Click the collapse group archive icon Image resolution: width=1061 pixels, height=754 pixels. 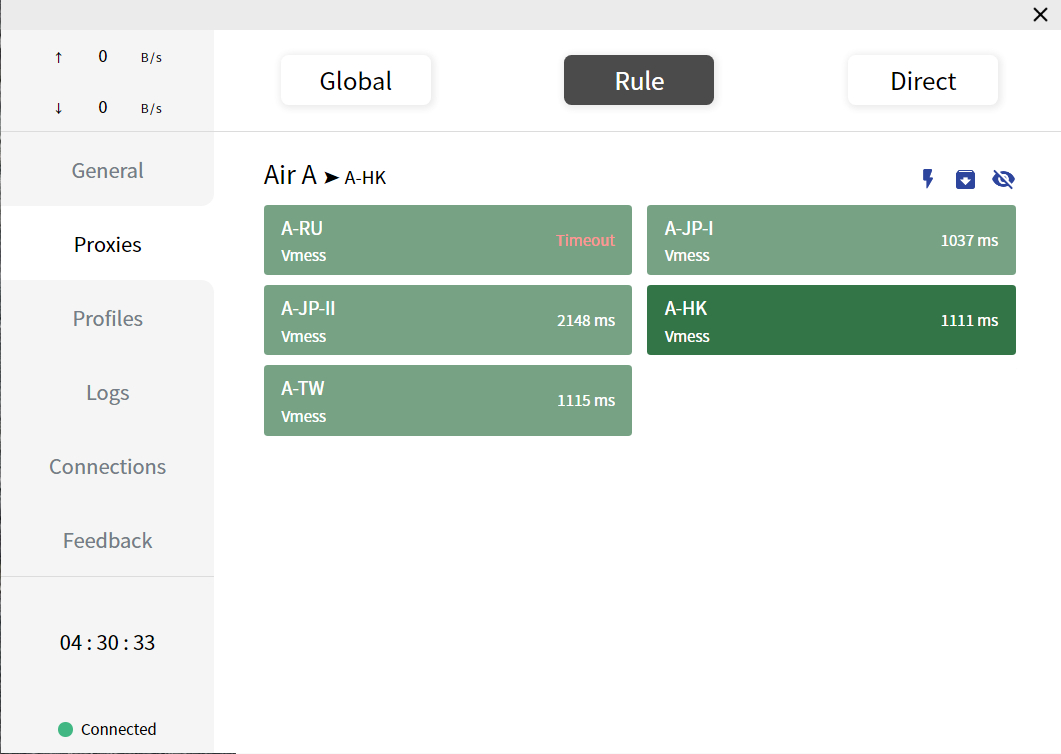[x=965, y=179]
